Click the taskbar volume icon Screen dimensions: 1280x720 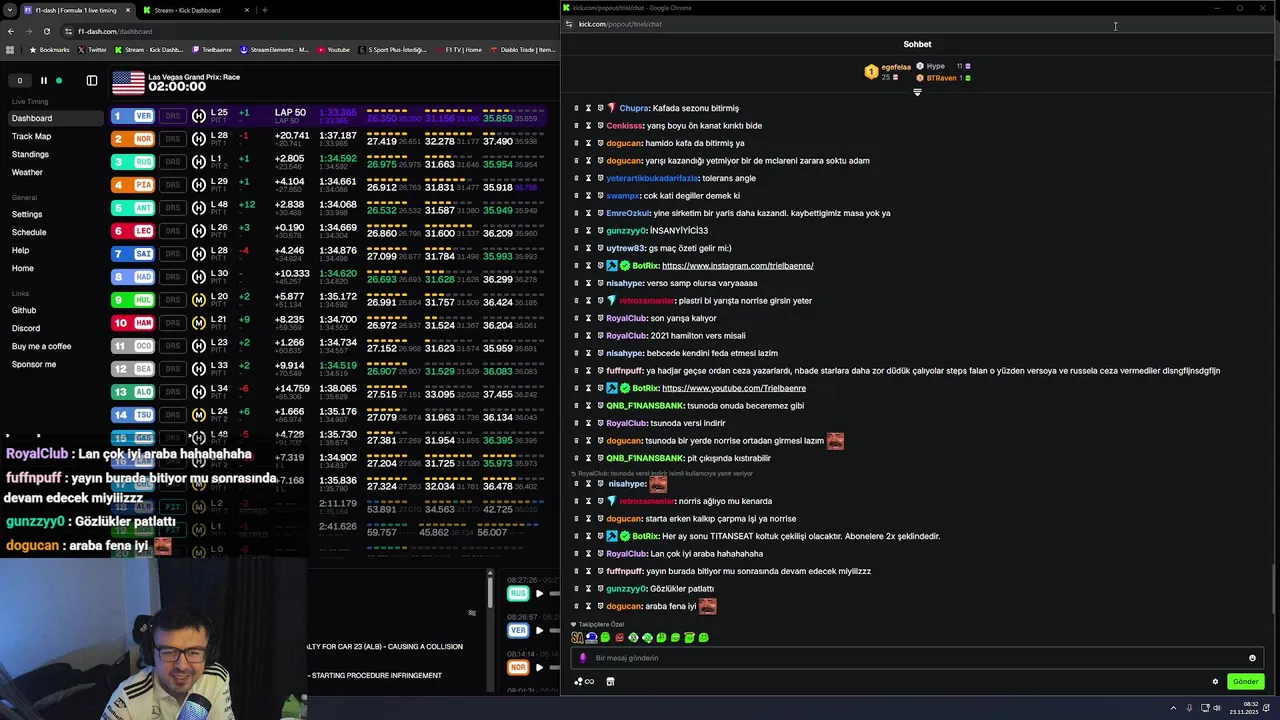pos(1217,708)
